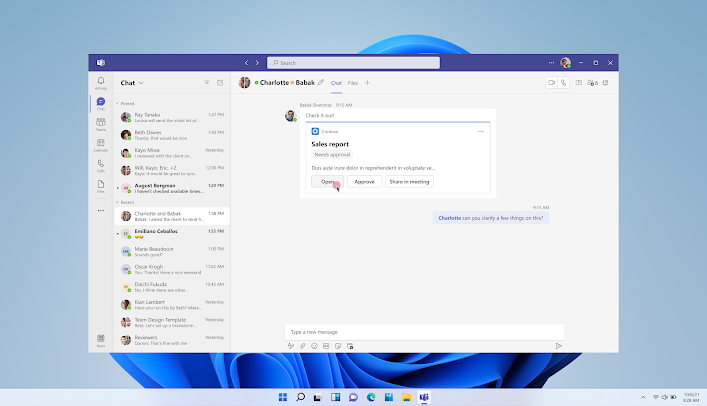Go forward with the right arrow
The image size is (707, 406).
(257, 63)
